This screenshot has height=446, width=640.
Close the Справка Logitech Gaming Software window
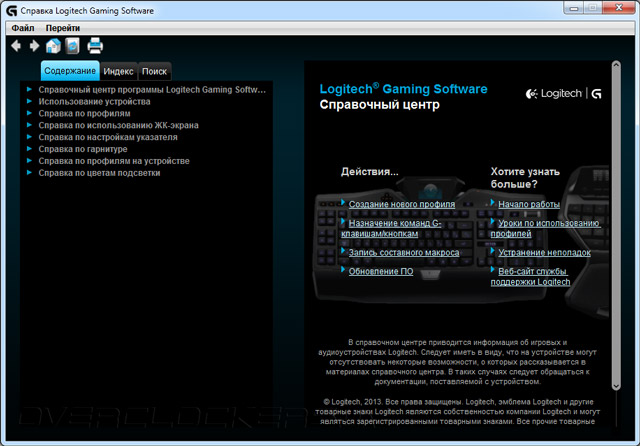click(x=619, y=8)
